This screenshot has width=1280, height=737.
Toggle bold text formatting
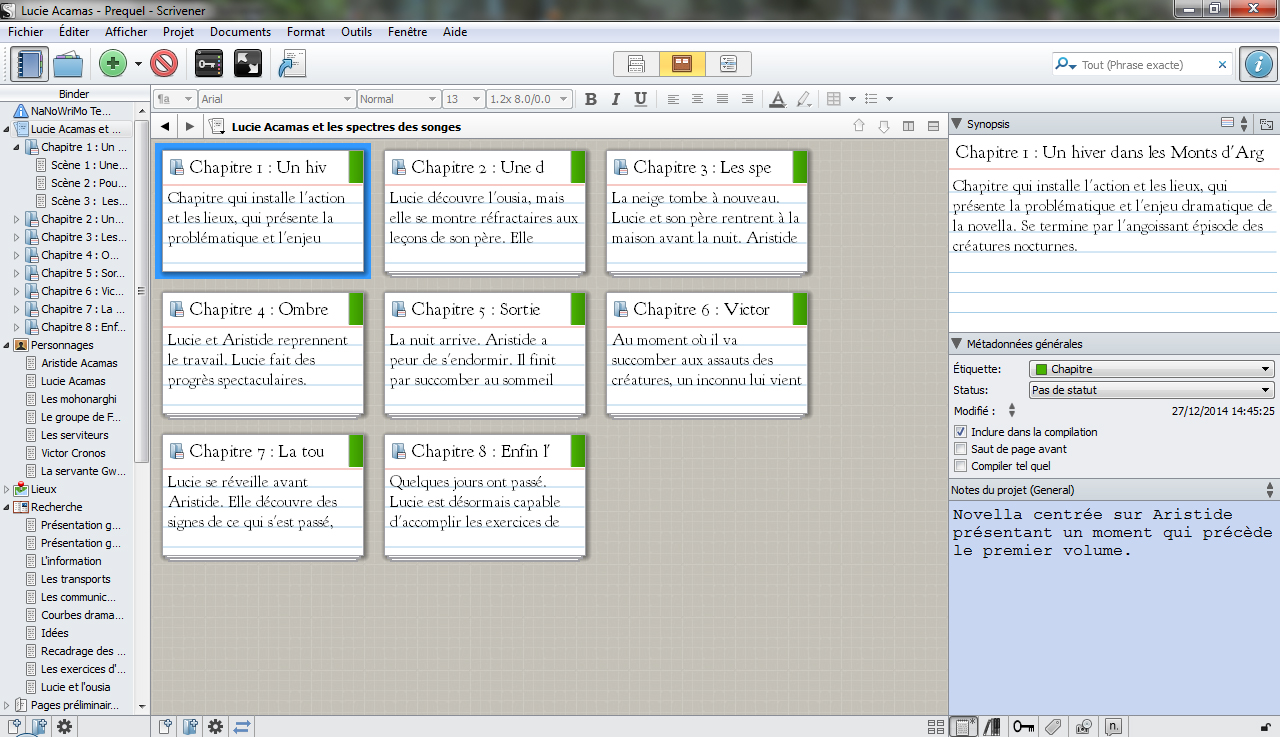coord(591,99)
